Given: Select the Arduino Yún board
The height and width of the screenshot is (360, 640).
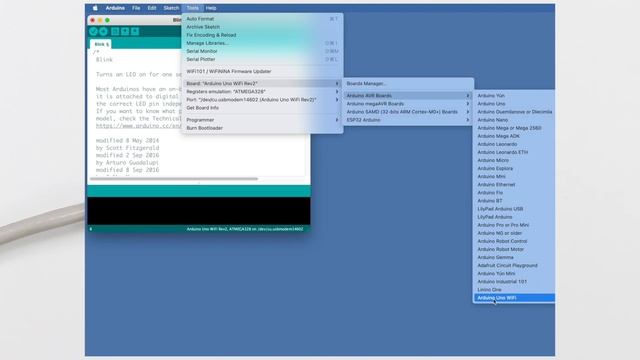Looking at the screenshot, I should click(x=514, y=96).
